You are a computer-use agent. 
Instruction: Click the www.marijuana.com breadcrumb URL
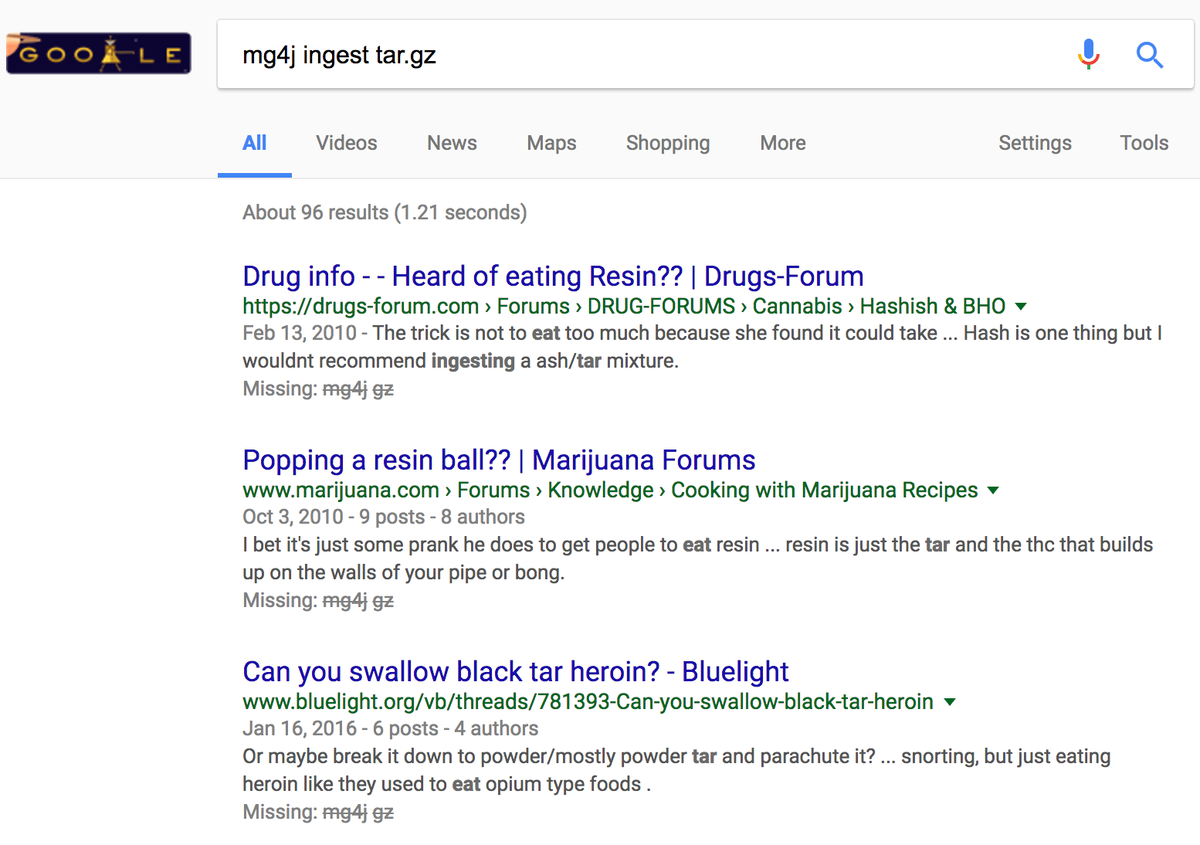pos(610,490)
